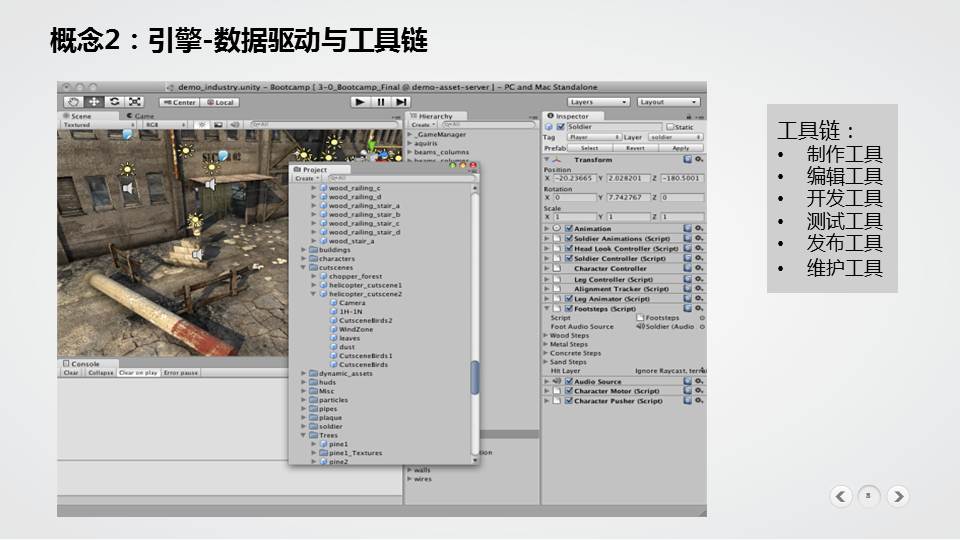Toggle scene lighting sun icon
The image size is (960, 540).
[x=201, y=125]
